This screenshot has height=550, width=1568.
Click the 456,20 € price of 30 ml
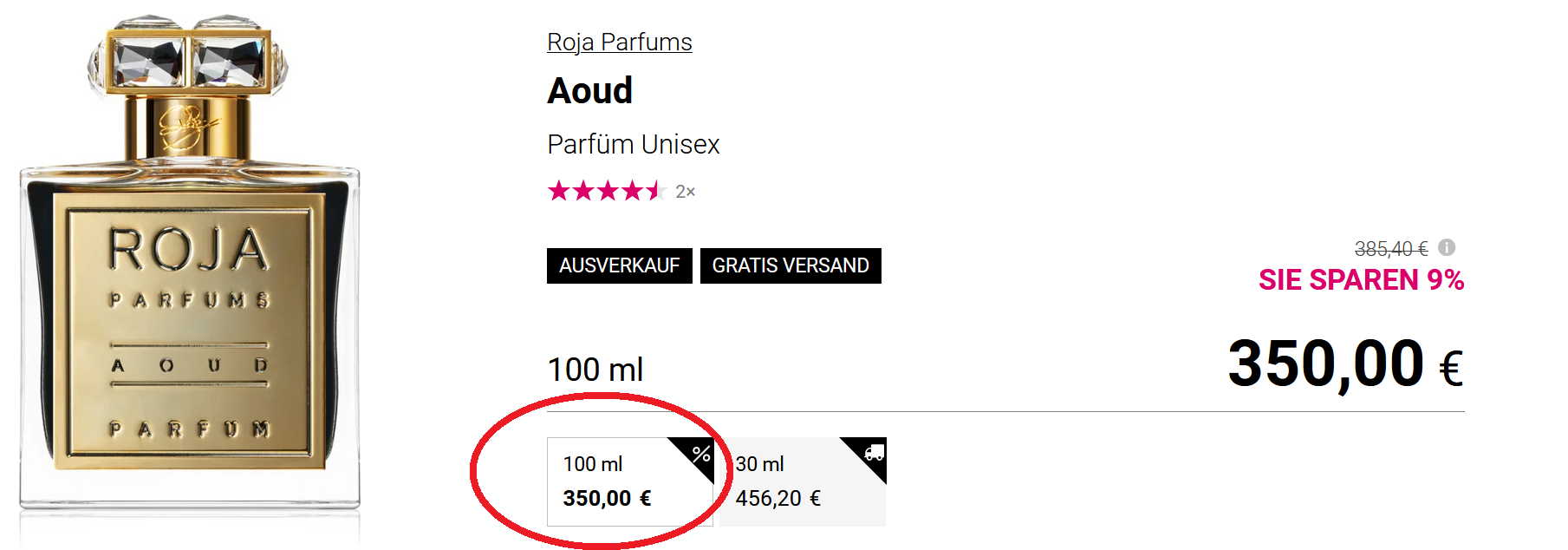coord(777,498)
